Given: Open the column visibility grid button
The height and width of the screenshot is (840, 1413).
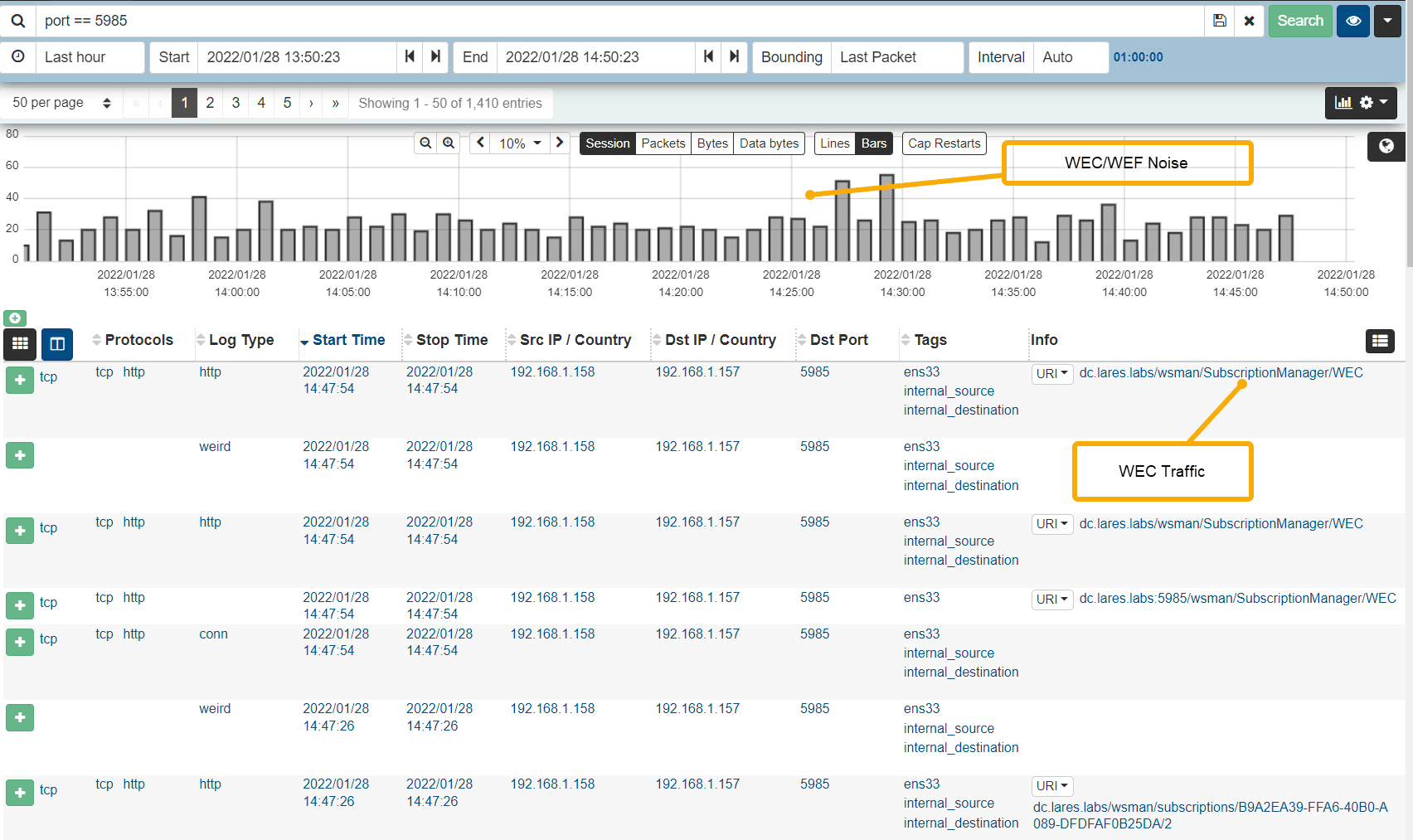Looking at the screenshot, I should [20, 343].
